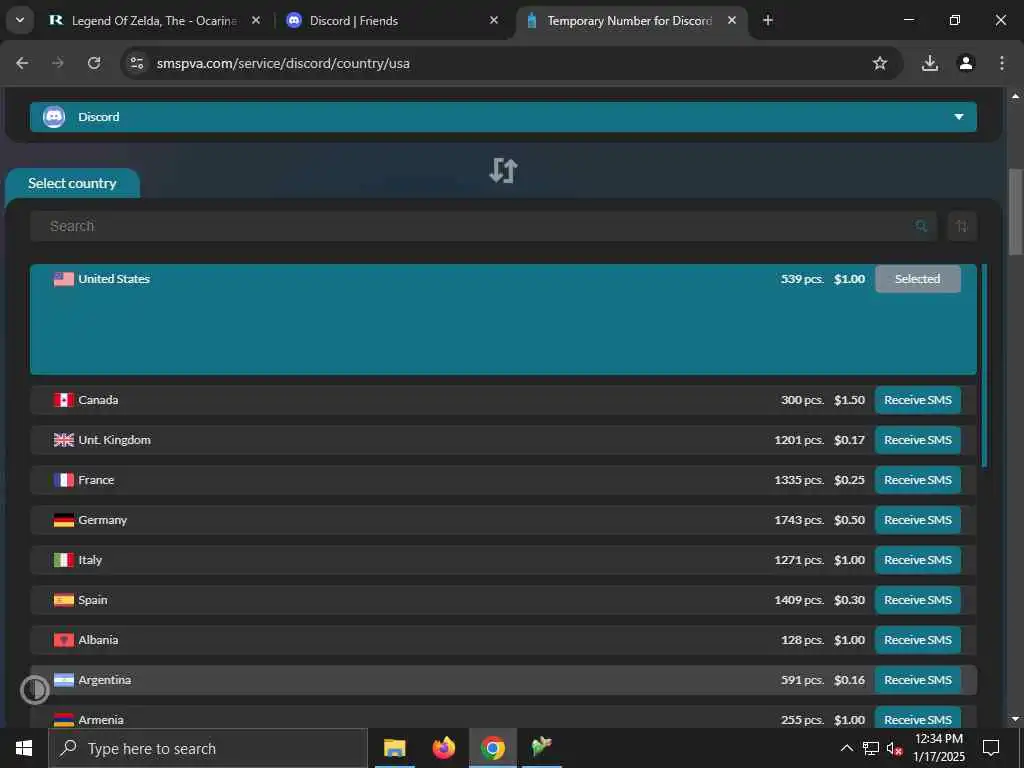This screenshot has height=768, width=1024.
Task: Open the Chrome downloads icon
Action: pos(930,63)
